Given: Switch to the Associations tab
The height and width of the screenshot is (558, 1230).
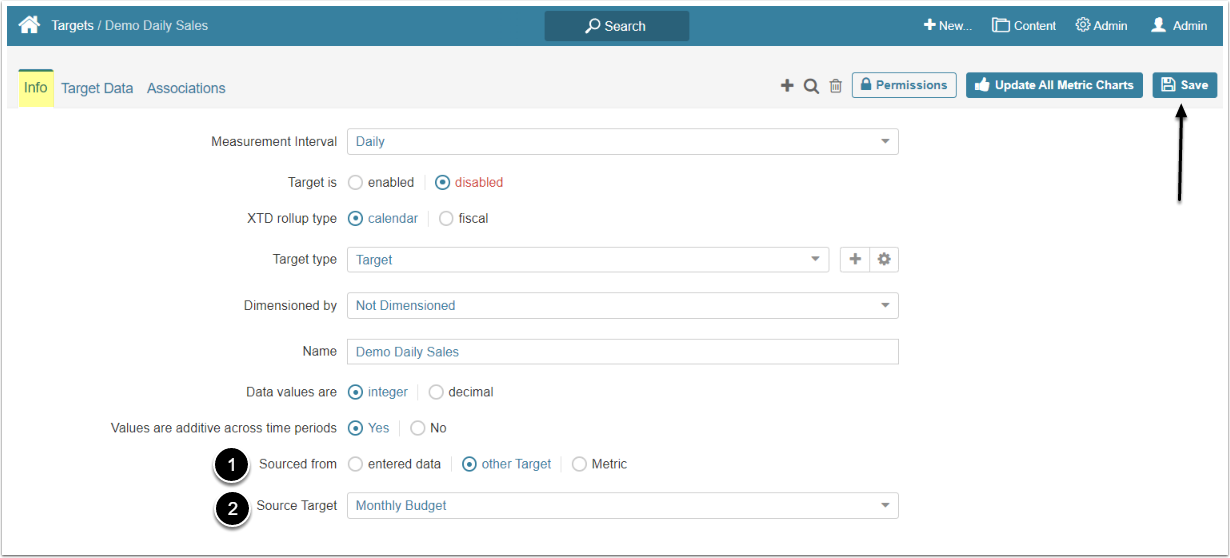Looking at the screenshot, I should (186, 88).
